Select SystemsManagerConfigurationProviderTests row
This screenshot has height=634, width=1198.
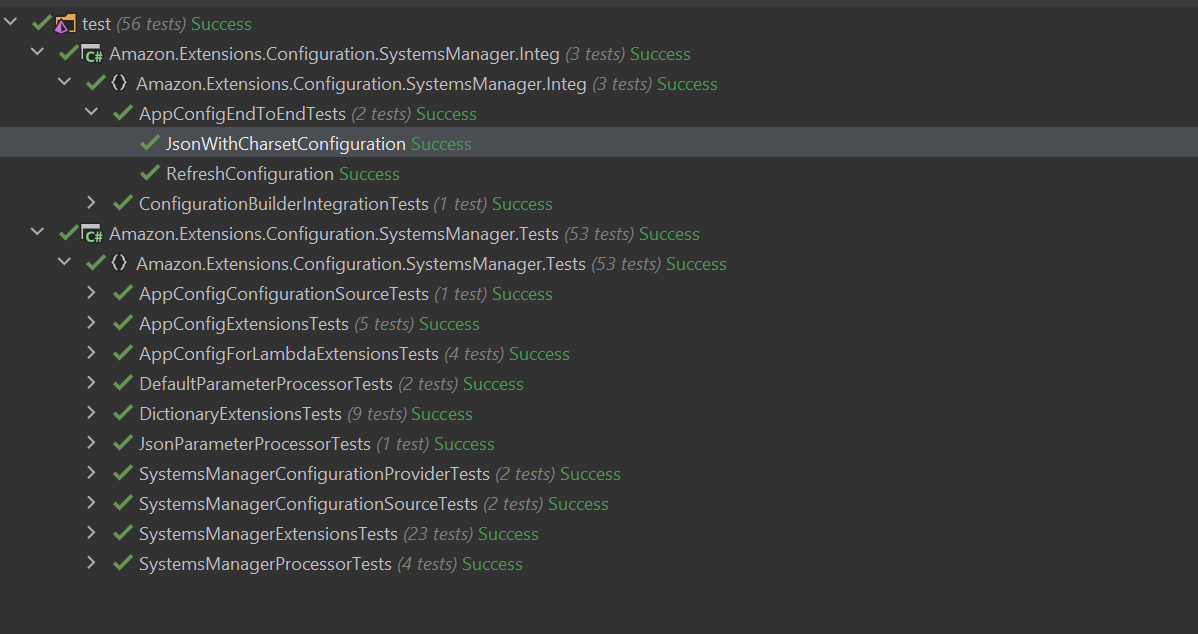pos(314,474)
